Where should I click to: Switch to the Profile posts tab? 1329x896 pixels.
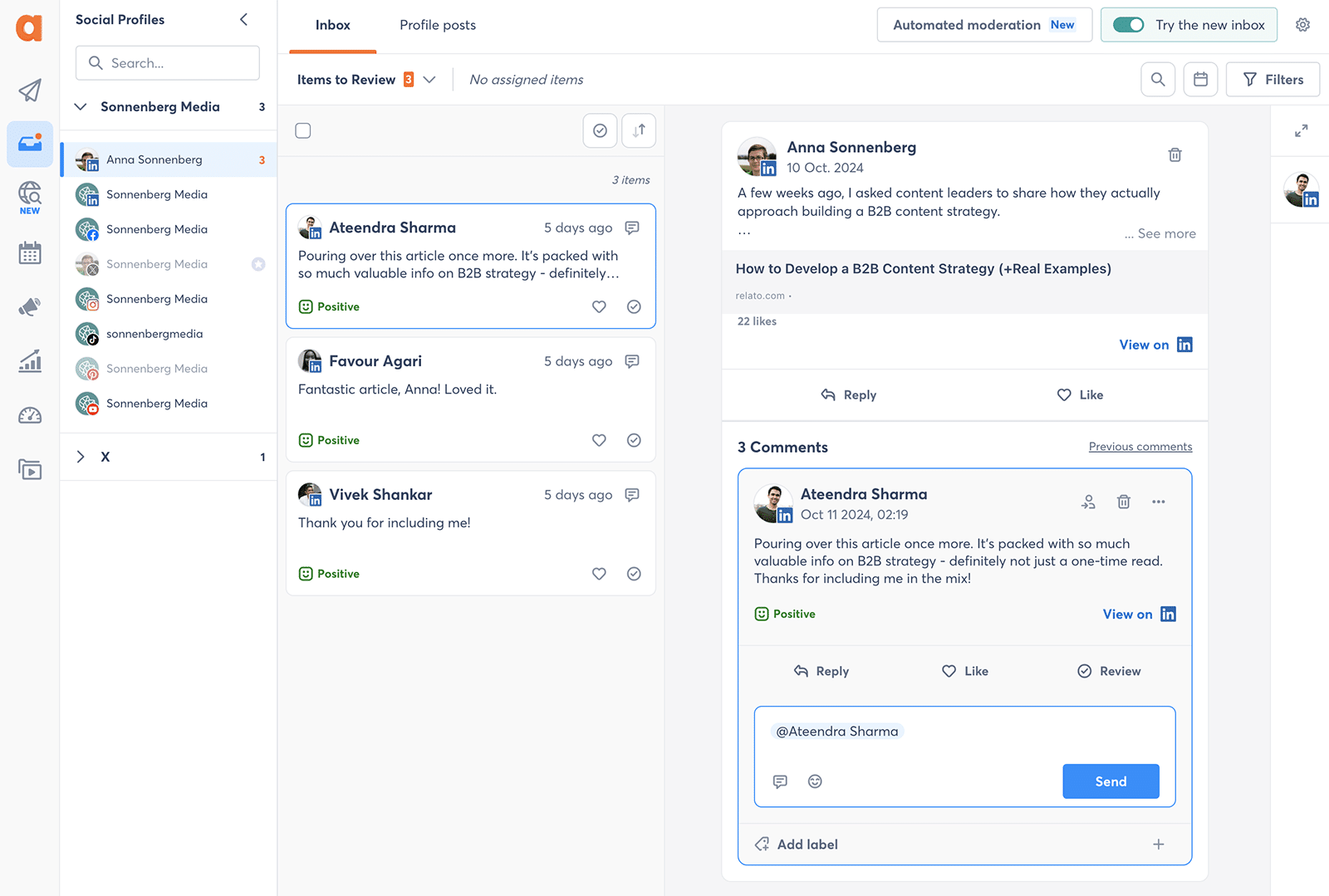tap(438, 26)
